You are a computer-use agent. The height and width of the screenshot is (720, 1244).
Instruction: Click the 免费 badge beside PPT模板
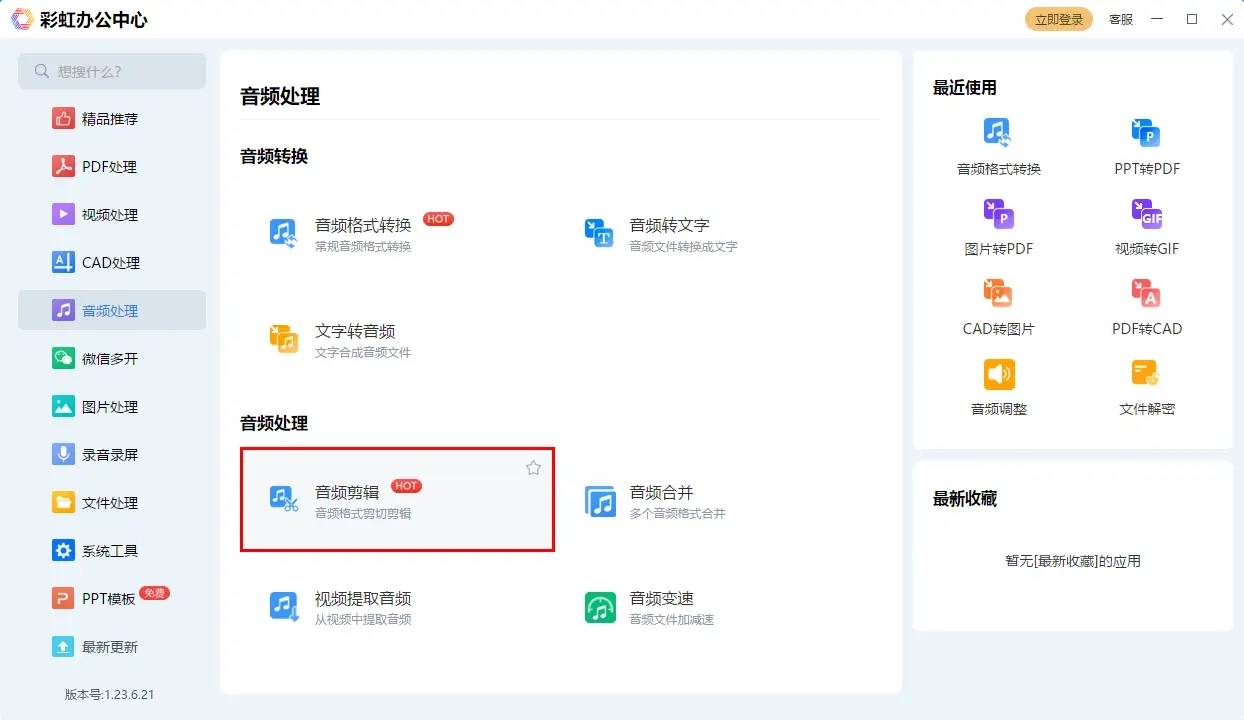click(x=155, y=592)
